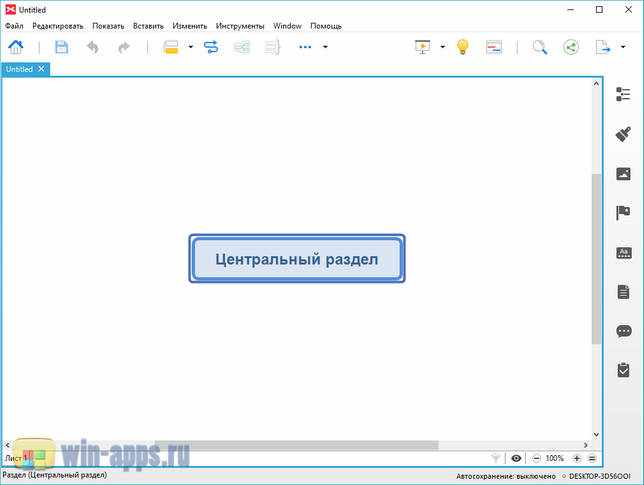Open search with the magnifier icon
Screen dimensions: 644x485
[x=540, y=47]
